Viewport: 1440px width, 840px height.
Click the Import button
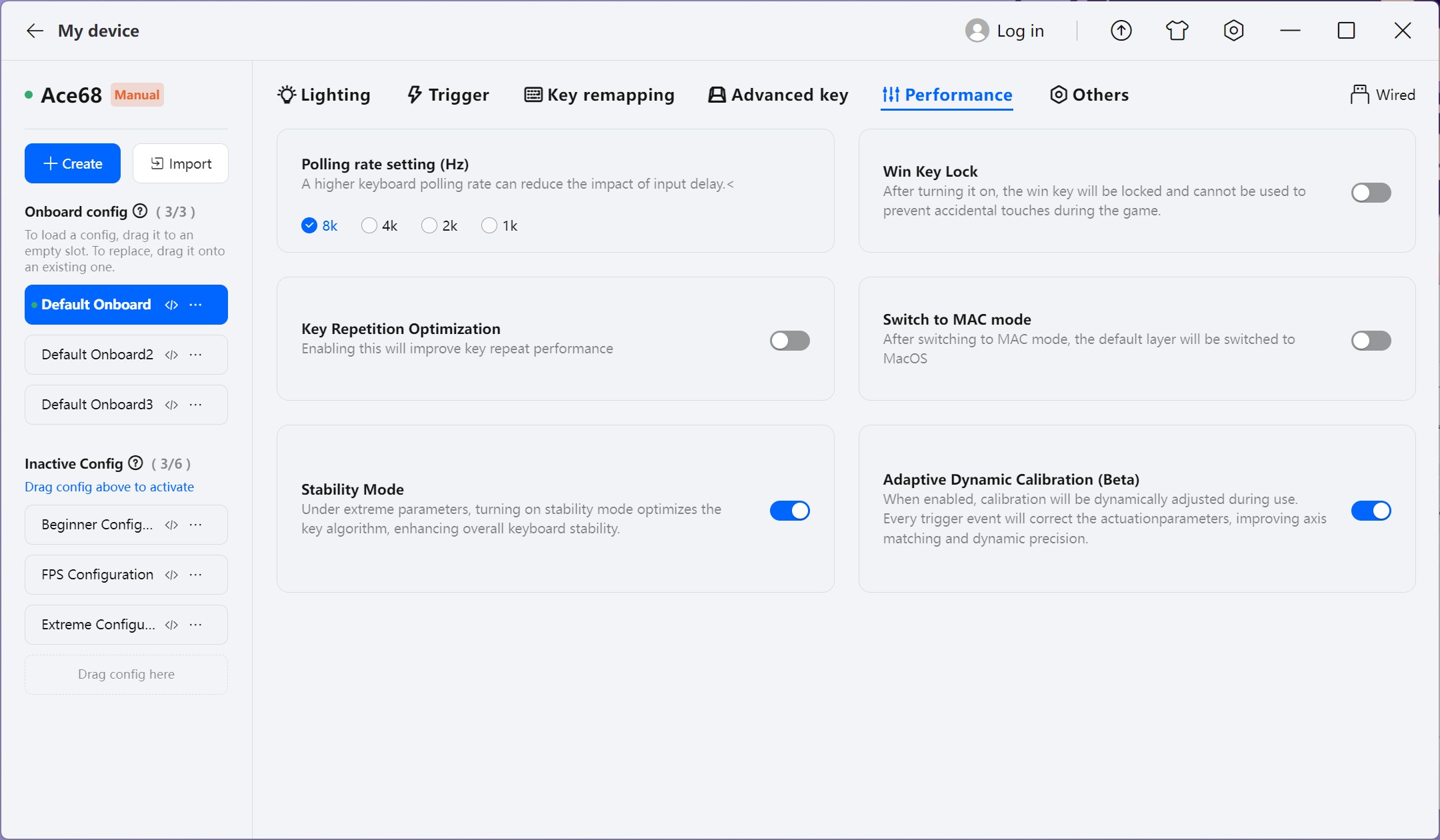click(181, 163)
